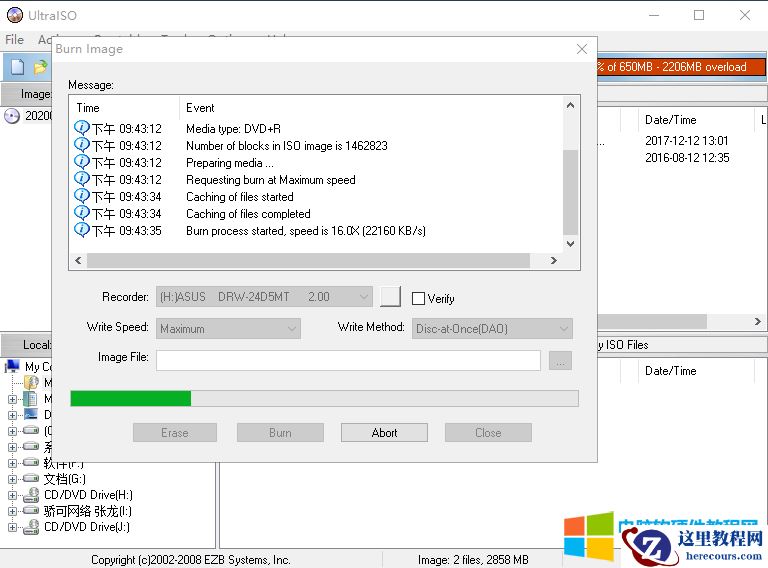The height and width of the screenshot is (568, 768).
Task: Click the drive icon for 骄可网络 张龙(I:)
Action: coord(31,511)
